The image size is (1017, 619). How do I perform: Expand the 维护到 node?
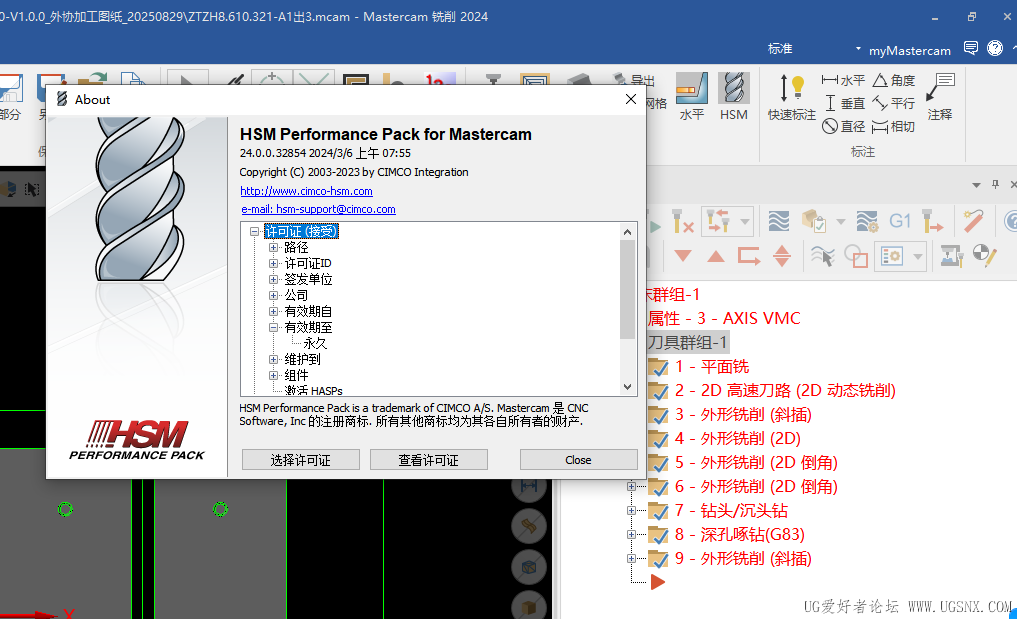pos(274,359)
